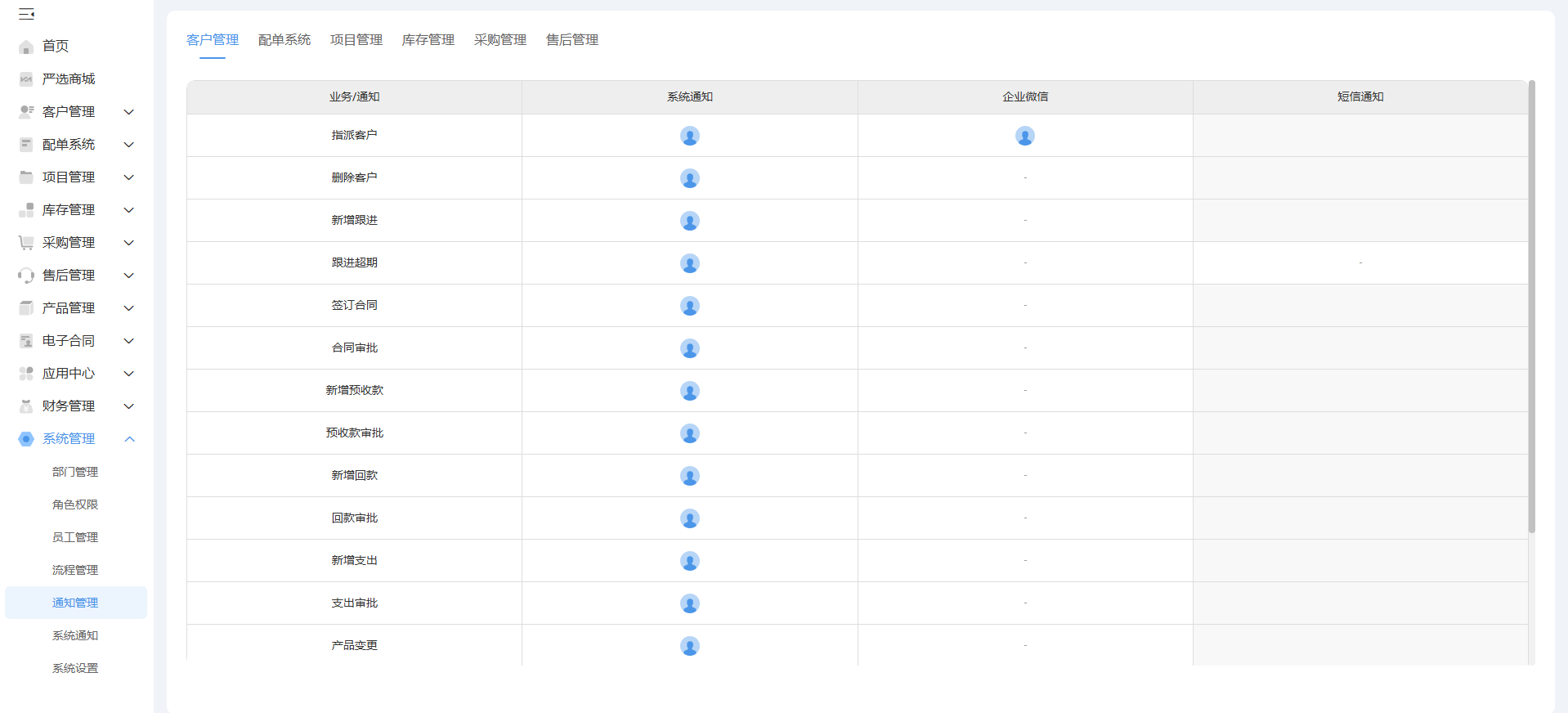This screenshot has width=1568, height=713.
Task: Open 流程管理 in the sidebar
Action: [75, 570]
